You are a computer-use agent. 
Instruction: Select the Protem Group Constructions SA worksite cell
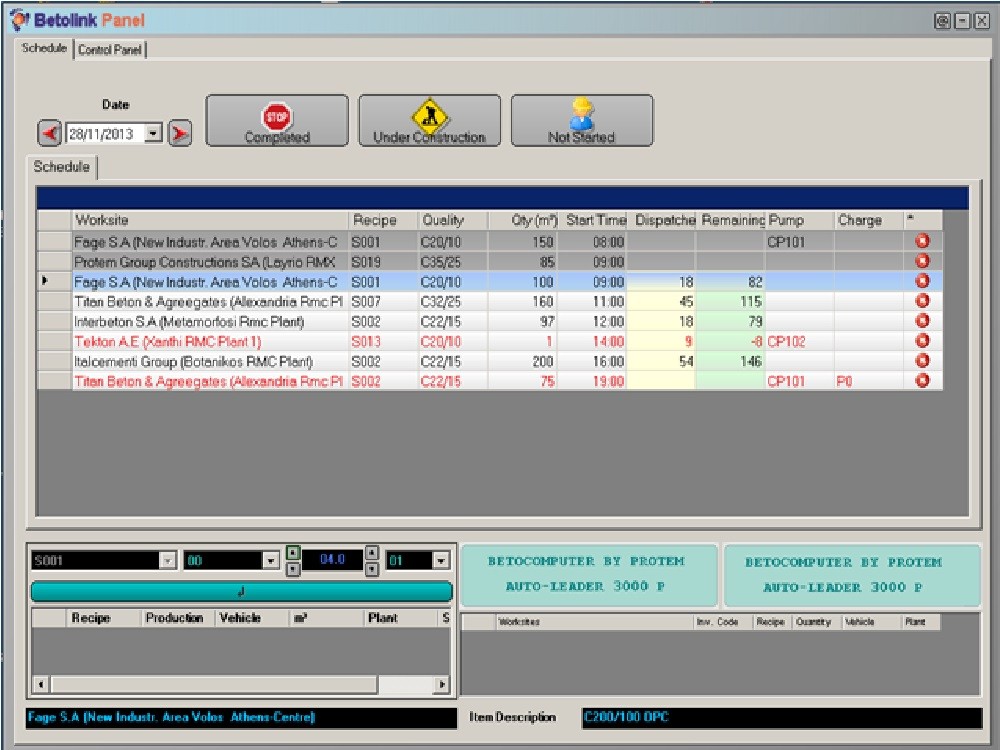(x=210, y=262)
